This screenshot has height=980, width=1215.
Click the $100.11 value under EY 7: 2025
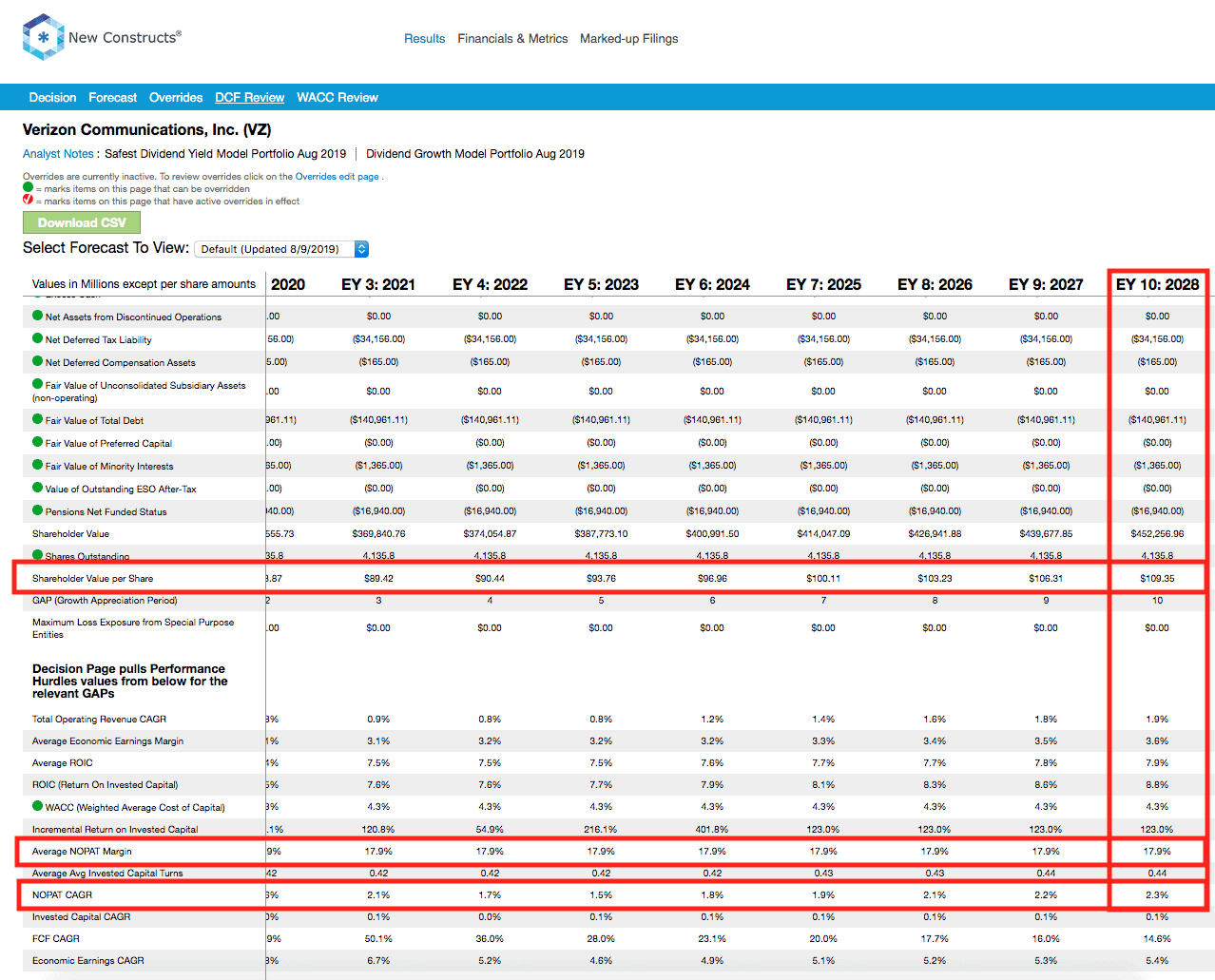(823, 578)
